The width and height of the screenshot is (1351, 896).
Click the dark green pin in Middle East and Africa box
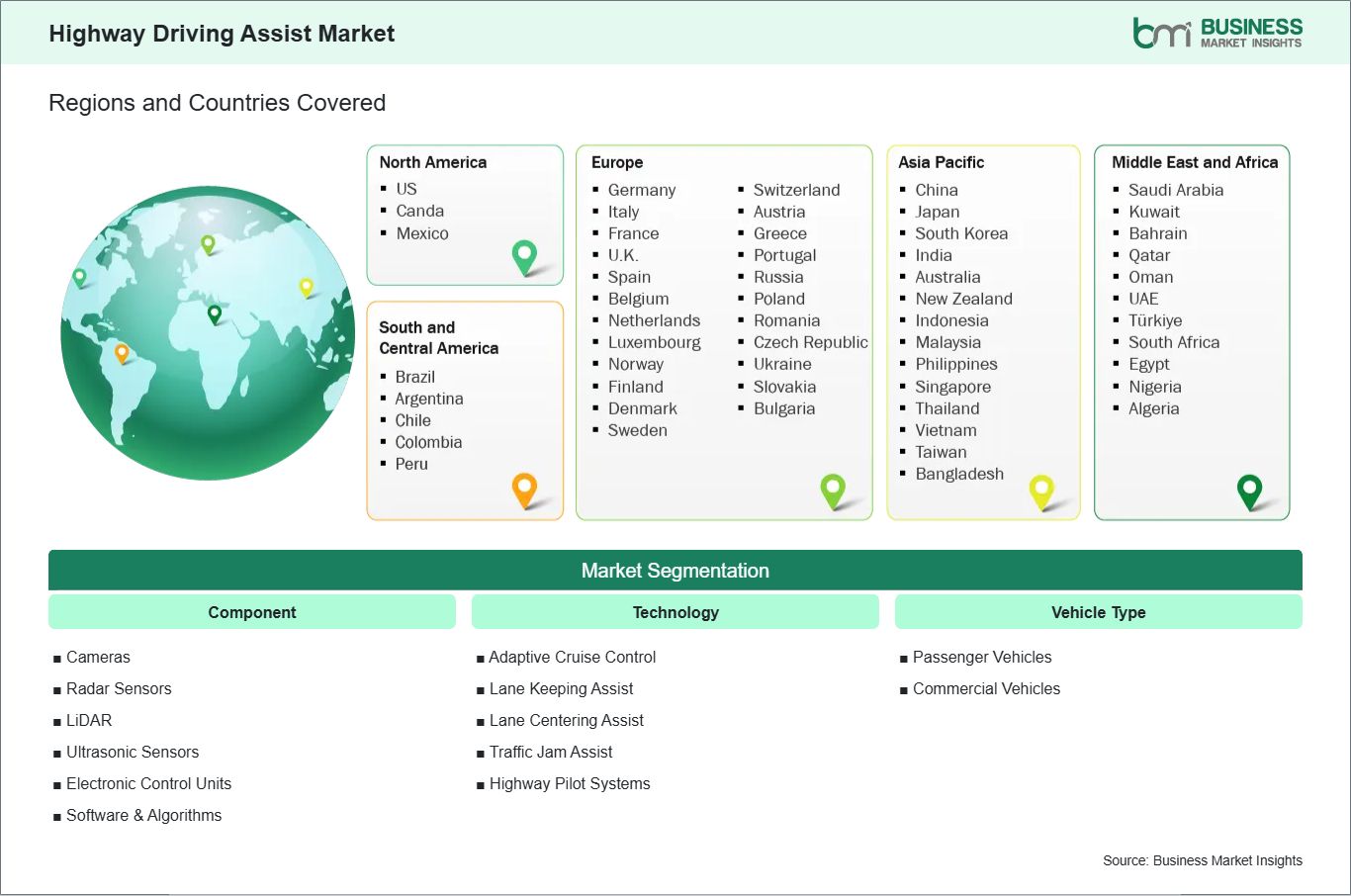[x=1250, y=492]
